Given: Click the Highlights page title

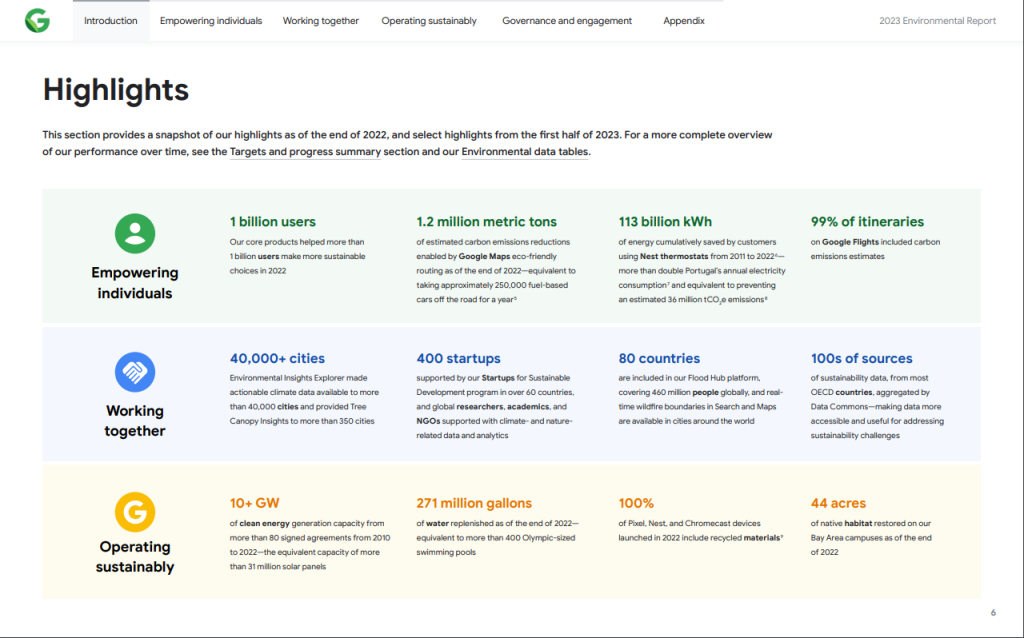Looking at the screenshot, I should pyautogui.click(x=116, y=89).
